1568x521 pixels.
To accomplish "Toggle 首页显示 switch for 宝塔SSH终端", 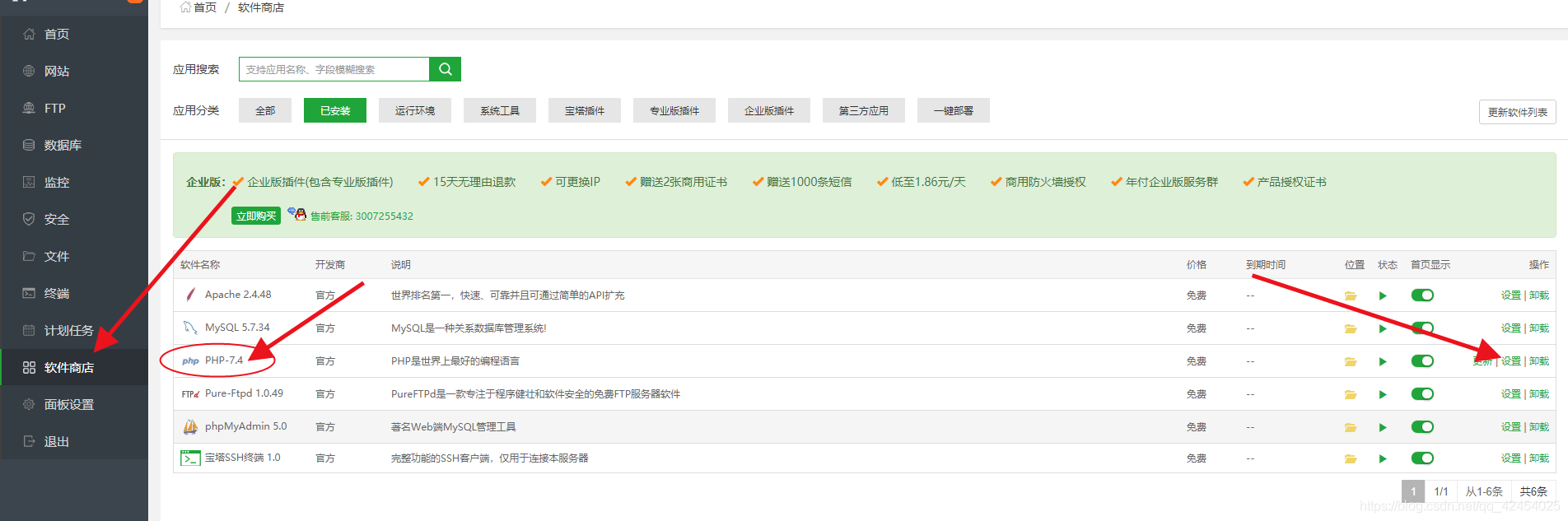I will pyautogui.click(x=1422, y=458).
